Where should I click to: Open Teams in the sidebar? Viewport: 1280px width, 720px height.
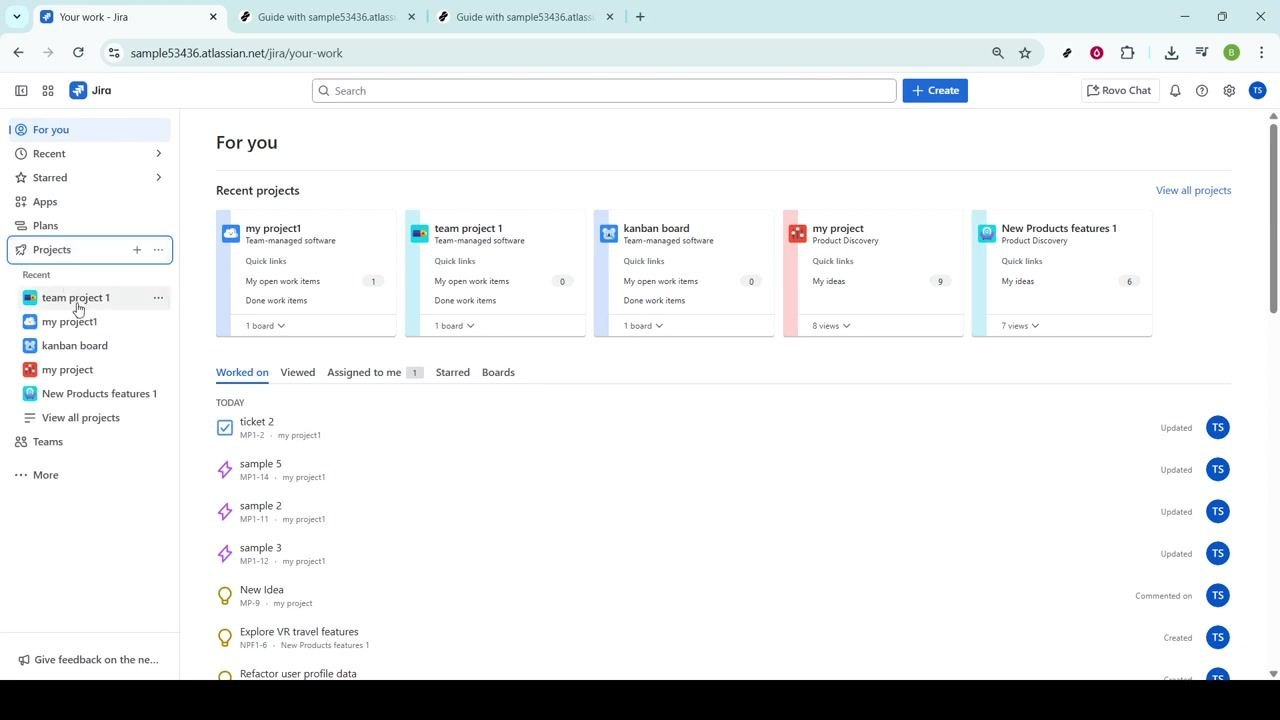pos(90,442)
